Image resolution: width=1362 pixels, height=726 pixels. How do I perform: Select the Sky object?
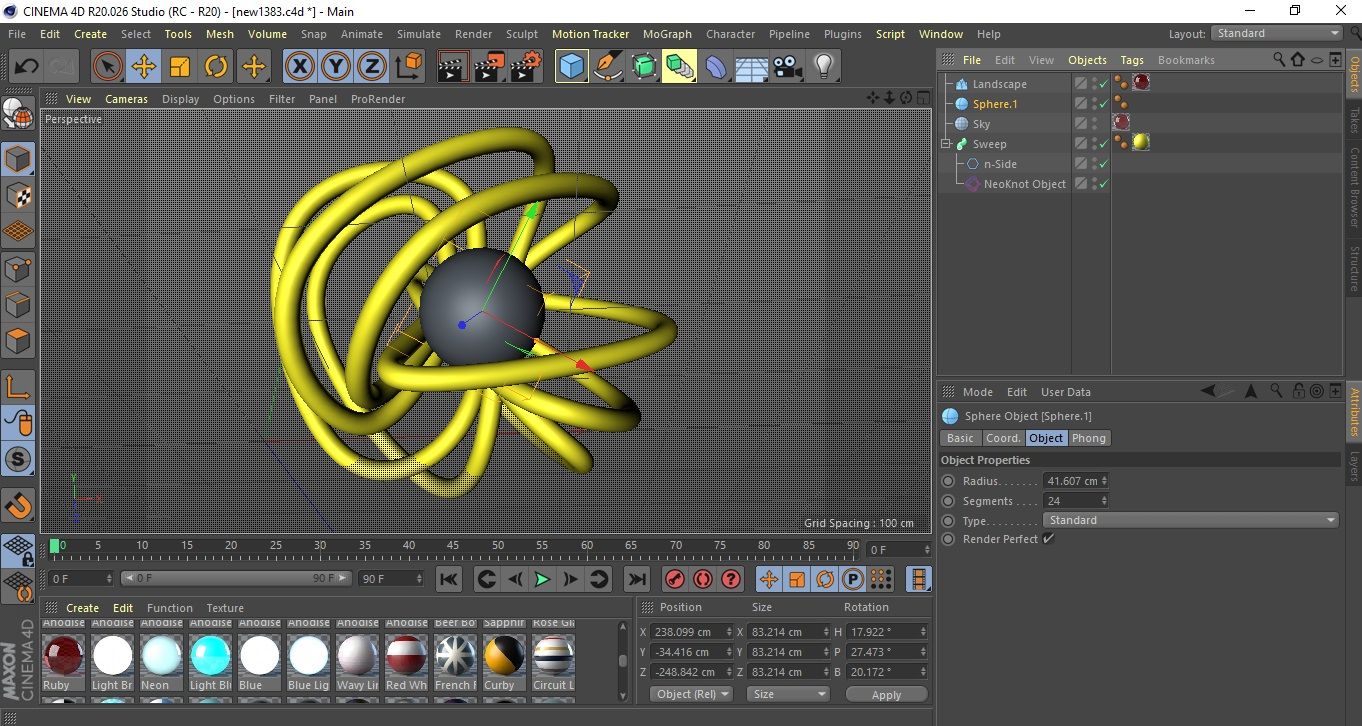click(x=981, y=124)
